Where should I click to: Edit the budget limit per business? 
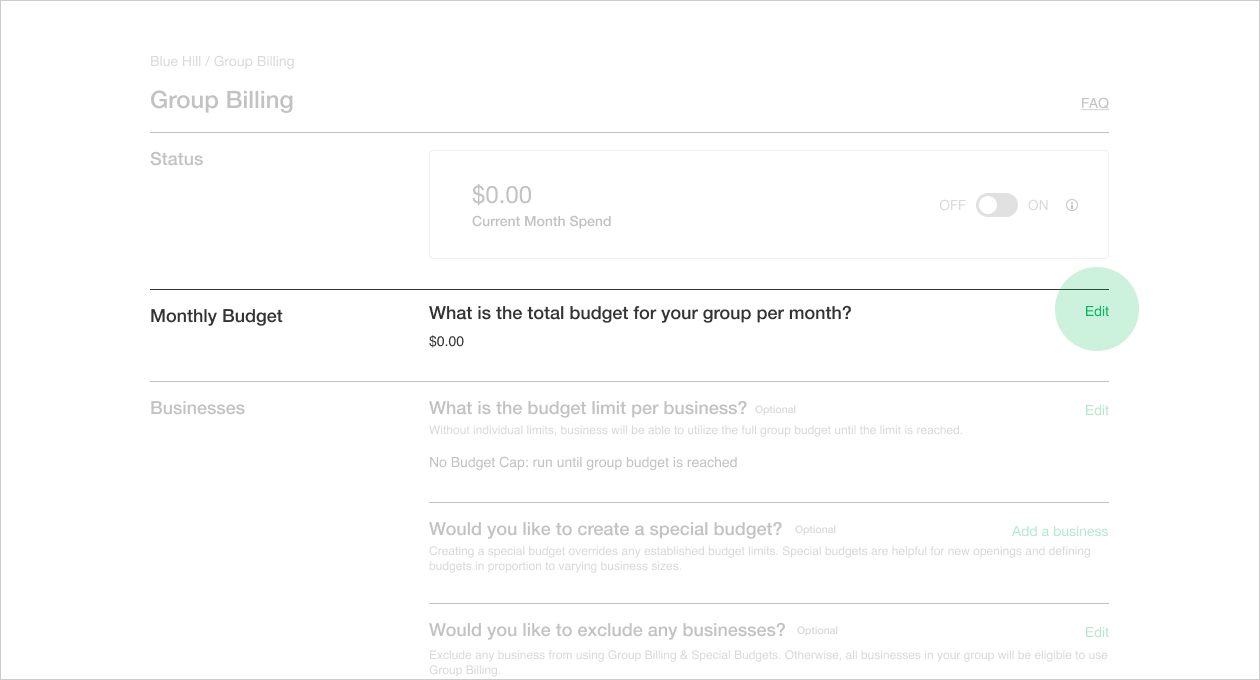[x=1096, y=410]
